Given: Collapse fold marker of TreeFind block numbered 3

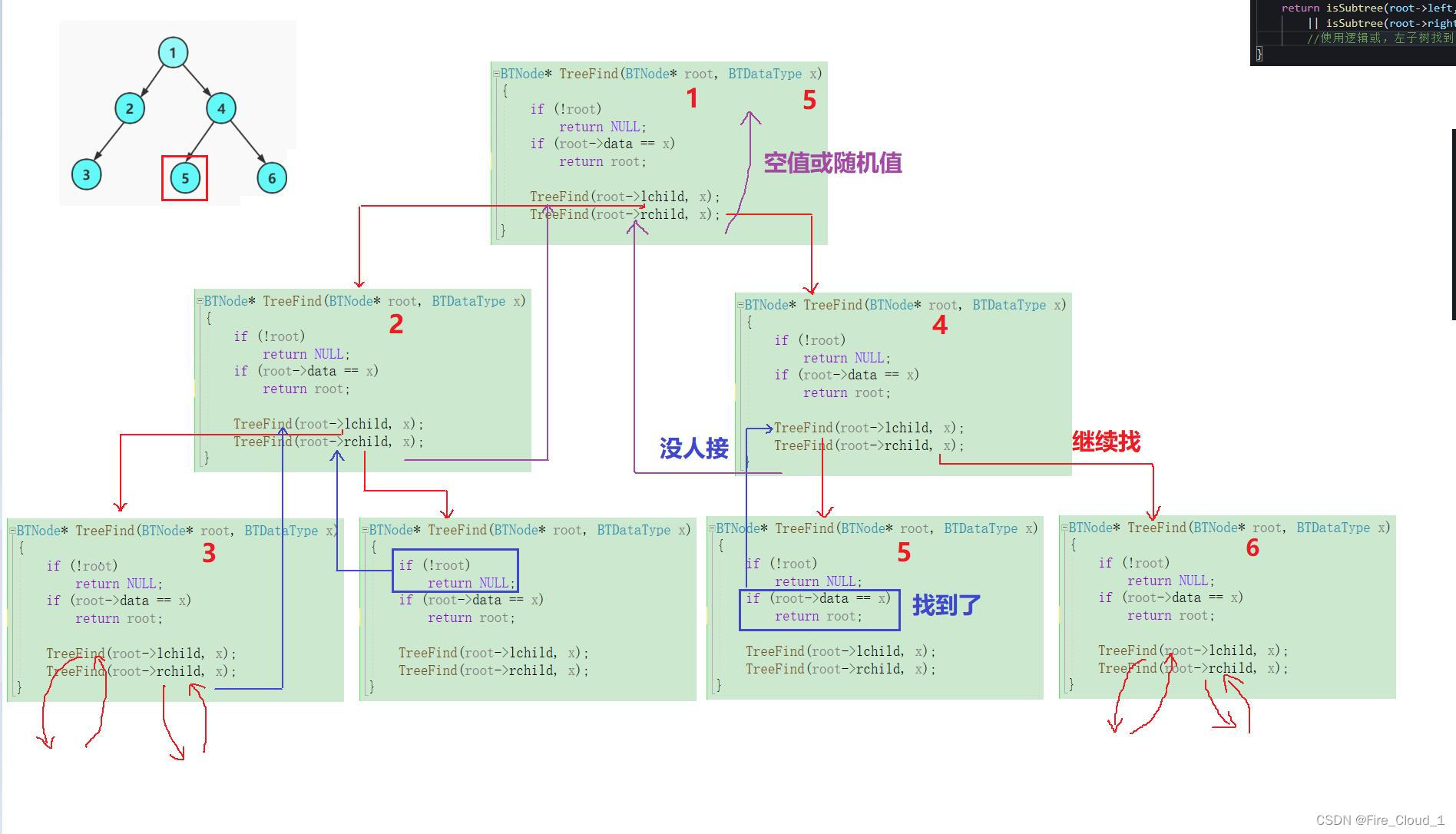Looking at the screenshot, I should (x=12, y=531).
